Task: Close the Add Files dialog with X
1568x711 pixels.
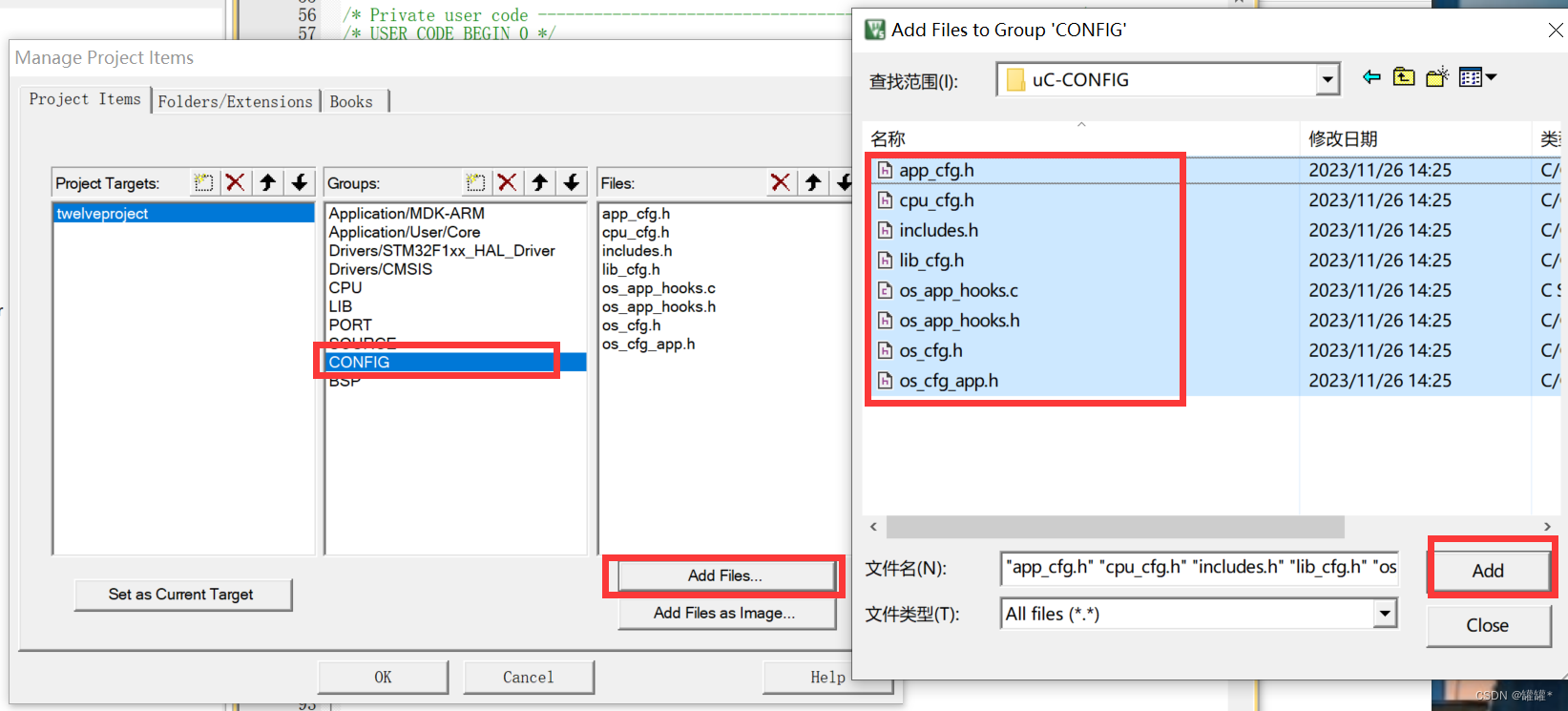Action: click(1555, 31)
